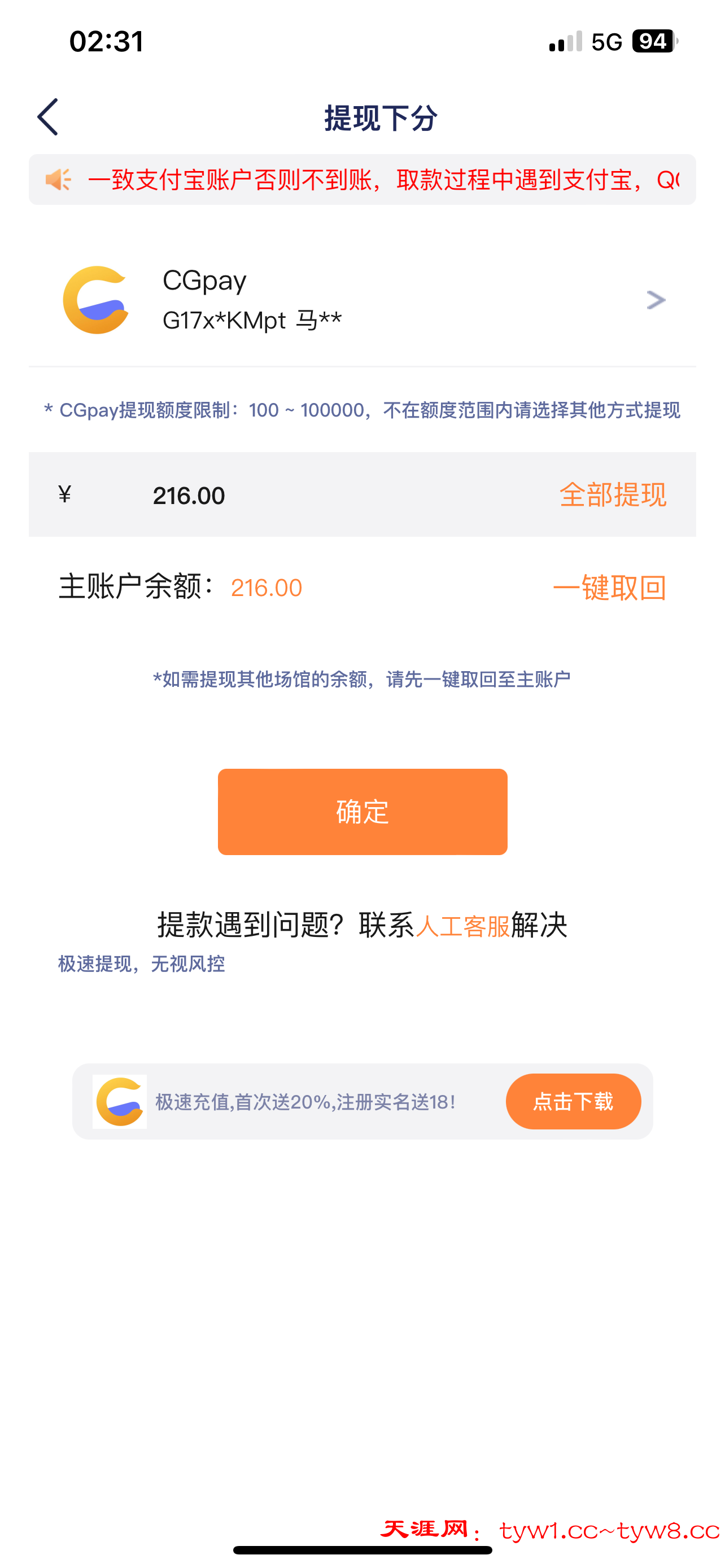Tap the 5G network status indicator

[606, 42]
